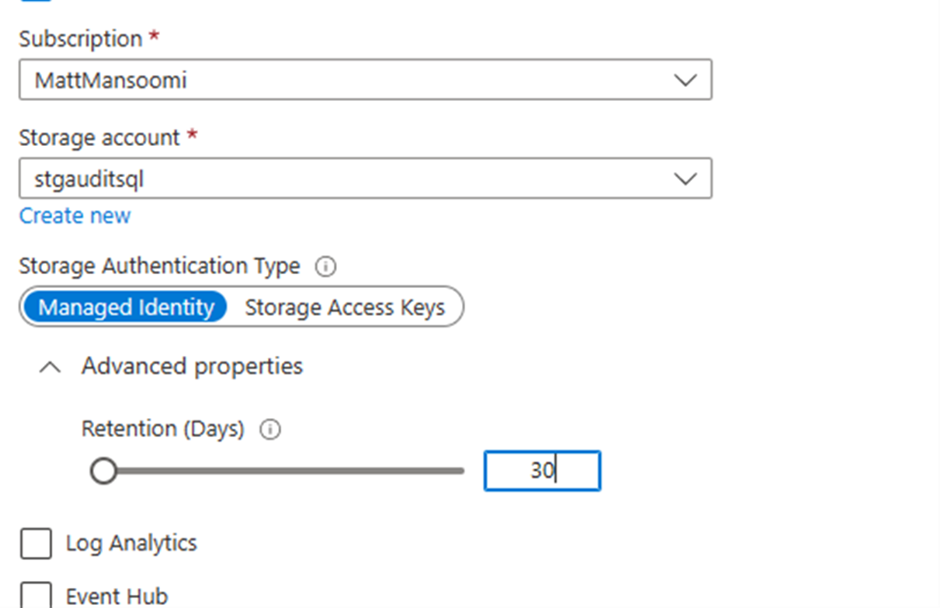Click the Advanced properties heading text
Screen dimensions: 940x608
192,367
